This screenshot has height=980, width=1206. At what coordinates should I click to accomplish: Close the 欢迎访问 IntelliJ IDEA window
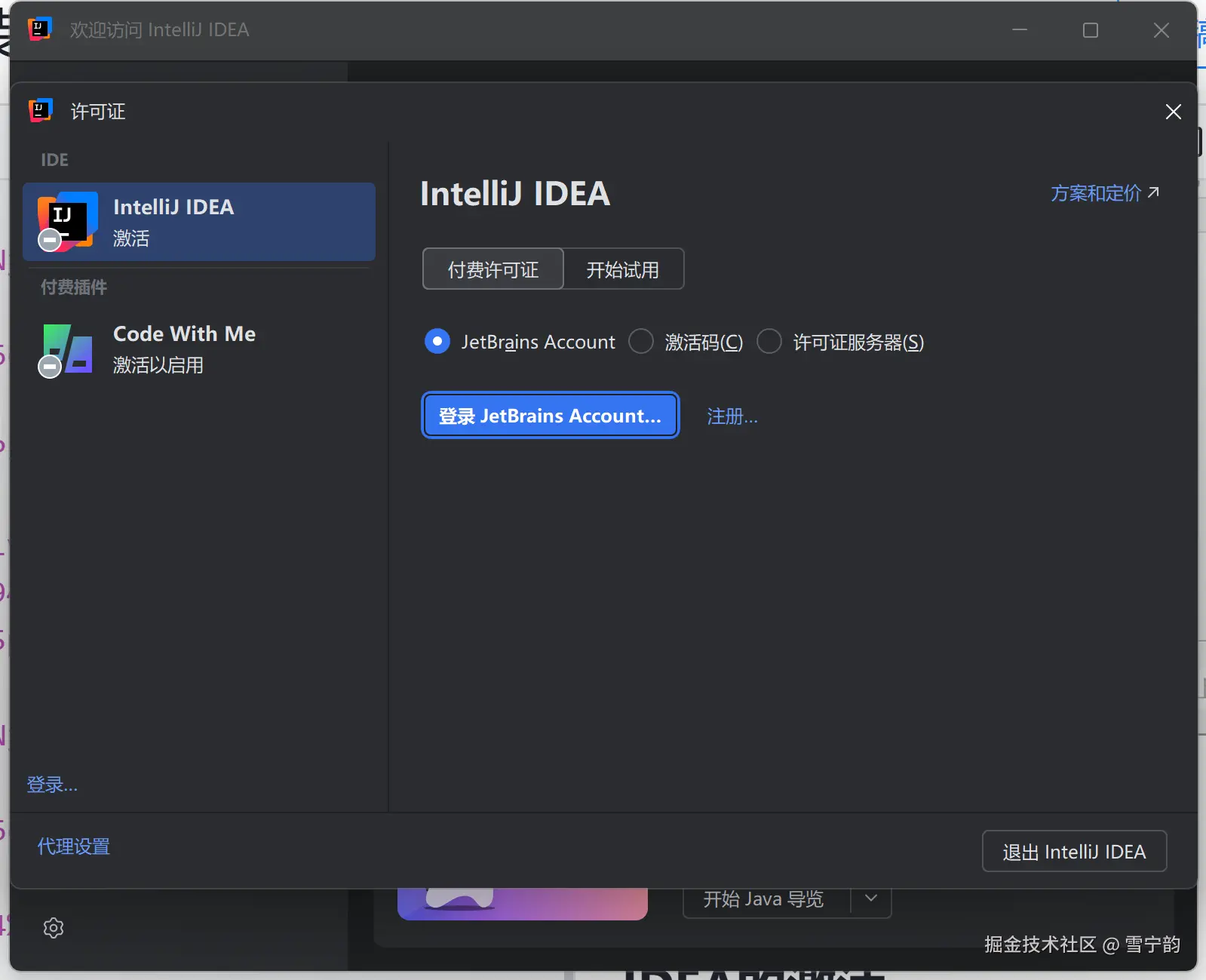pyautogui.click(x=1162, y=30)
